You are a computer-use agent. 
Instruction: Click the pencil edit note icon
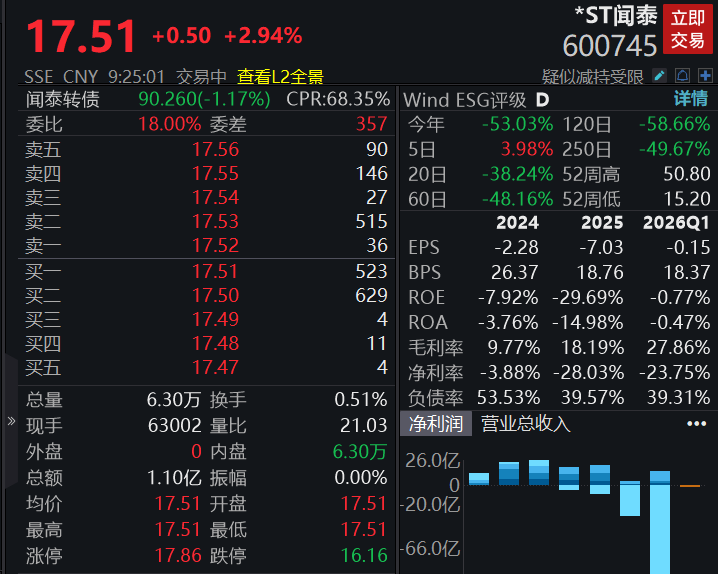[x=659, y=76]
